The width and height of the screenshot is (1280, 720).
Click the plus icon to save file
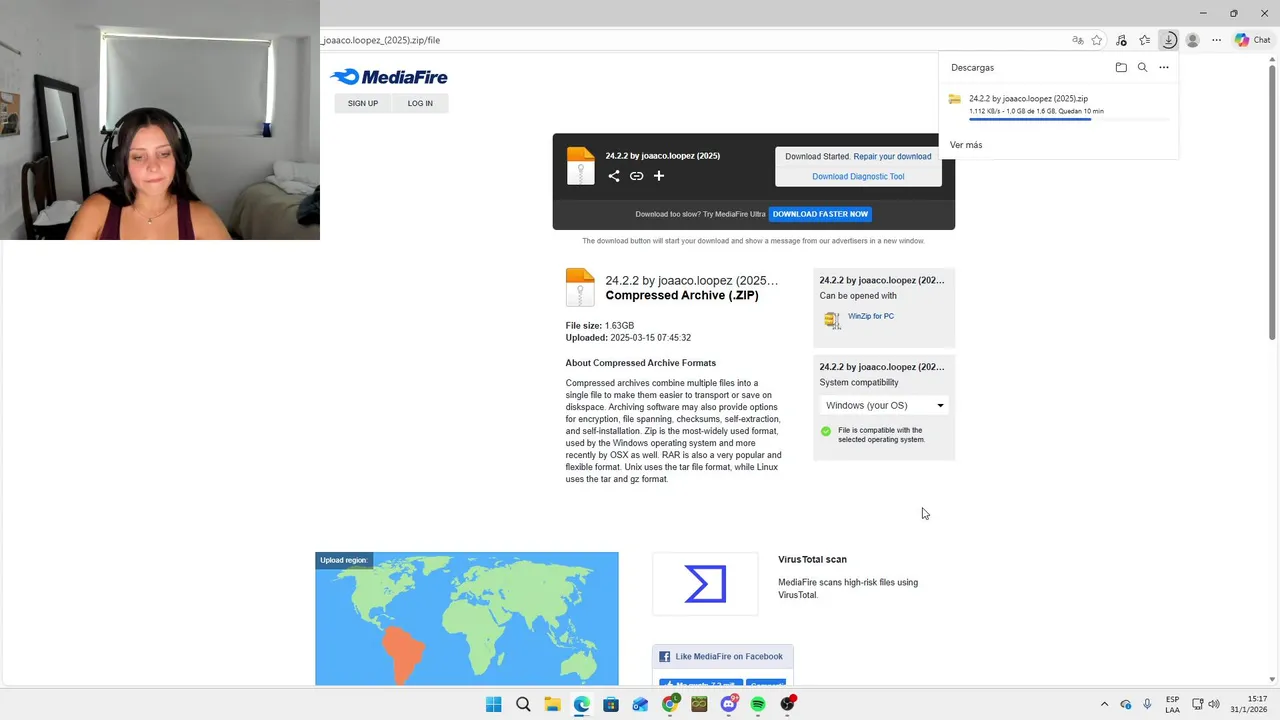tap(659, 176)
